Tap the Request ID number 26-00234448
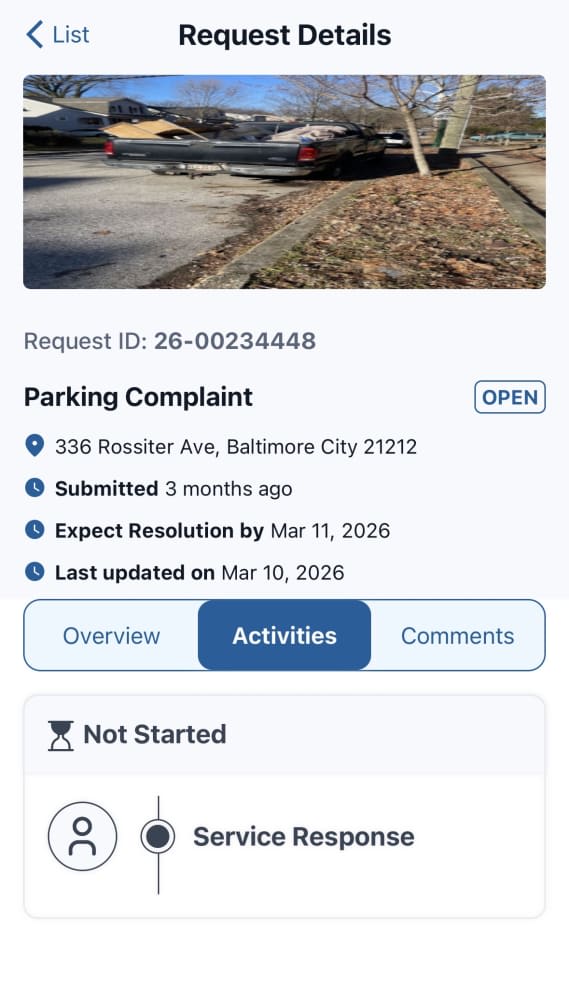Image resolution: width=569 pixels, height=1000 pixels. [235, 341]
